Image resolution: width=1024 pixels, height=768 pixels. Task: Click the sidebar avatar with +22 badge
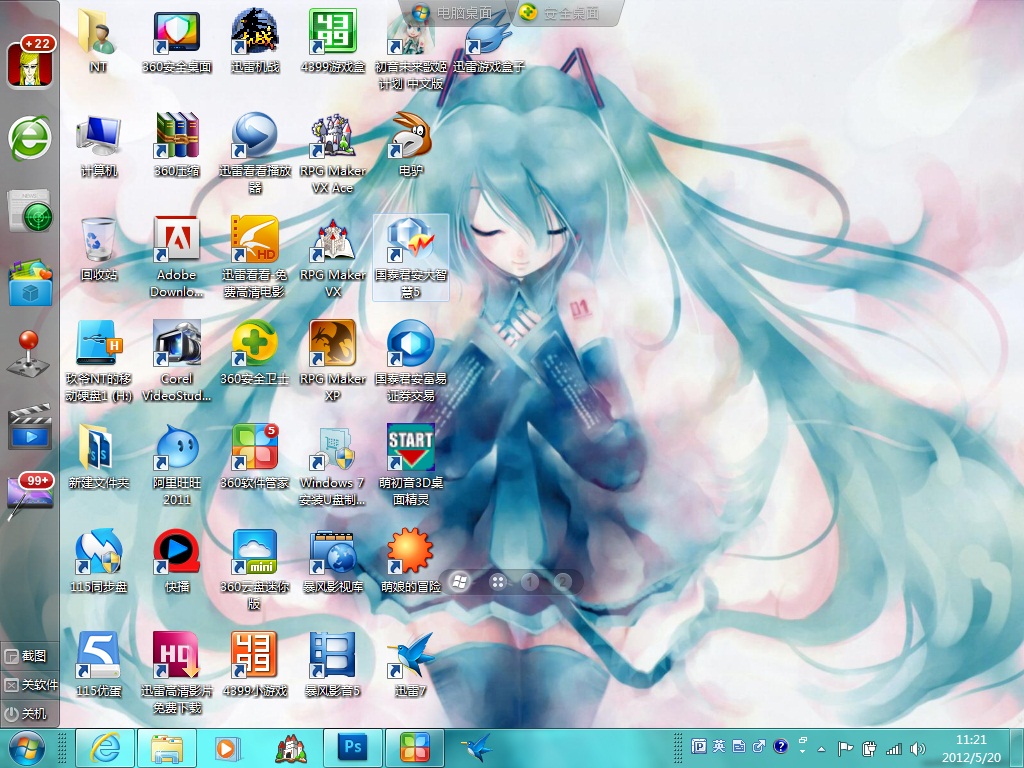click(x=30, y=63)
